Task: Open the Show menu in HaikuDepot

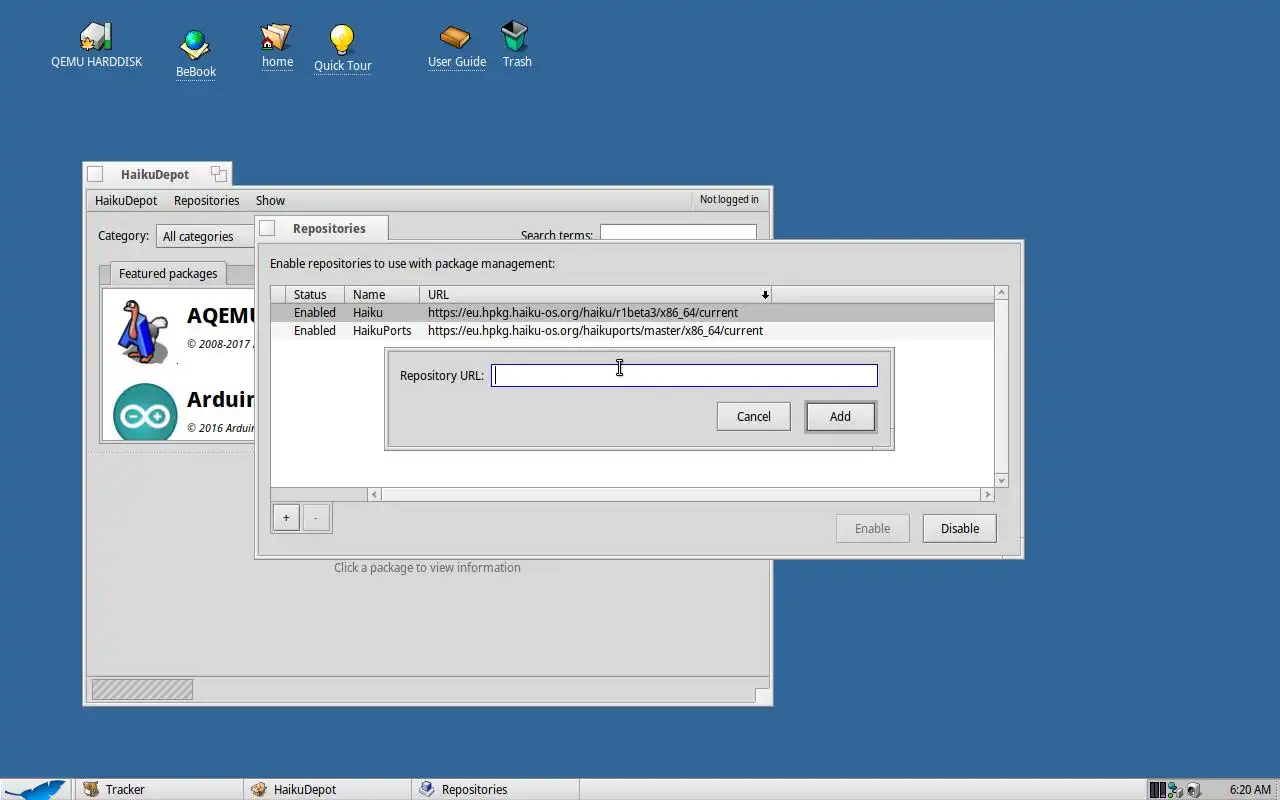Action: coord(270,200)
